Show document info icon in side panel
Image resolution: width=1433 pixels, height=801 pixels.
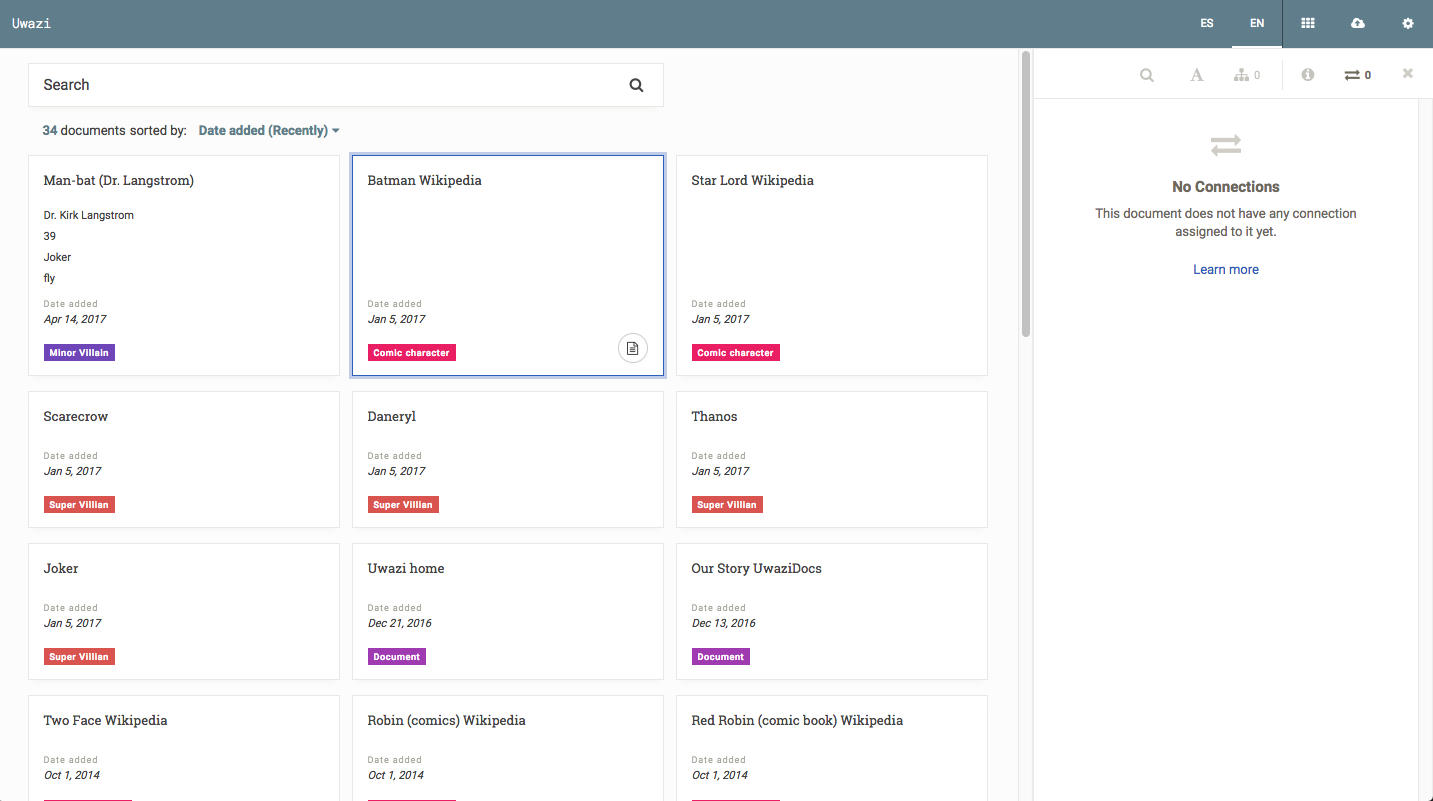click(x=1308, y=75)
